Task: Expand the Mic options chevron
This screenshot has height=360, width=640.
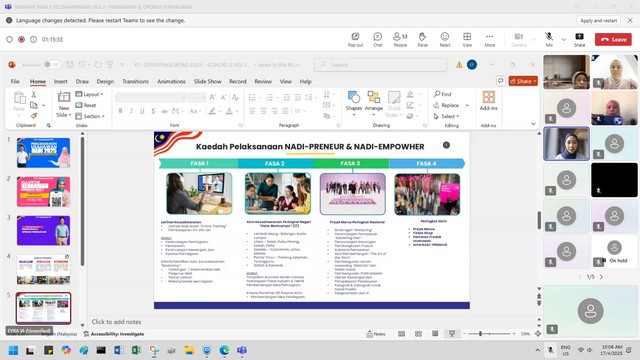Action: (x=564, y=40)
